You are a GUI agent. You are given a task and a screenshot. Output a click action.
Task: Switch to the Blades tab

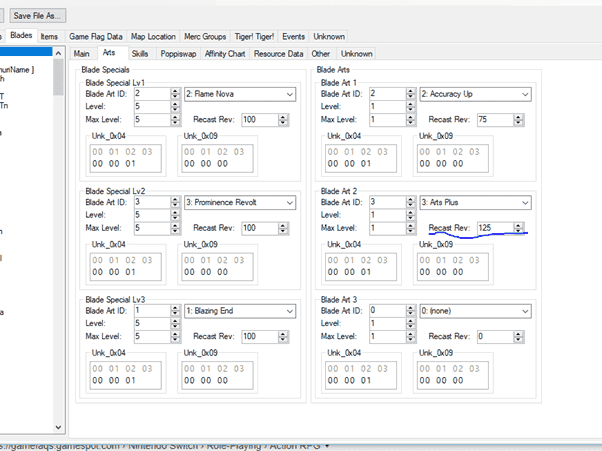(x=21, y=36)
